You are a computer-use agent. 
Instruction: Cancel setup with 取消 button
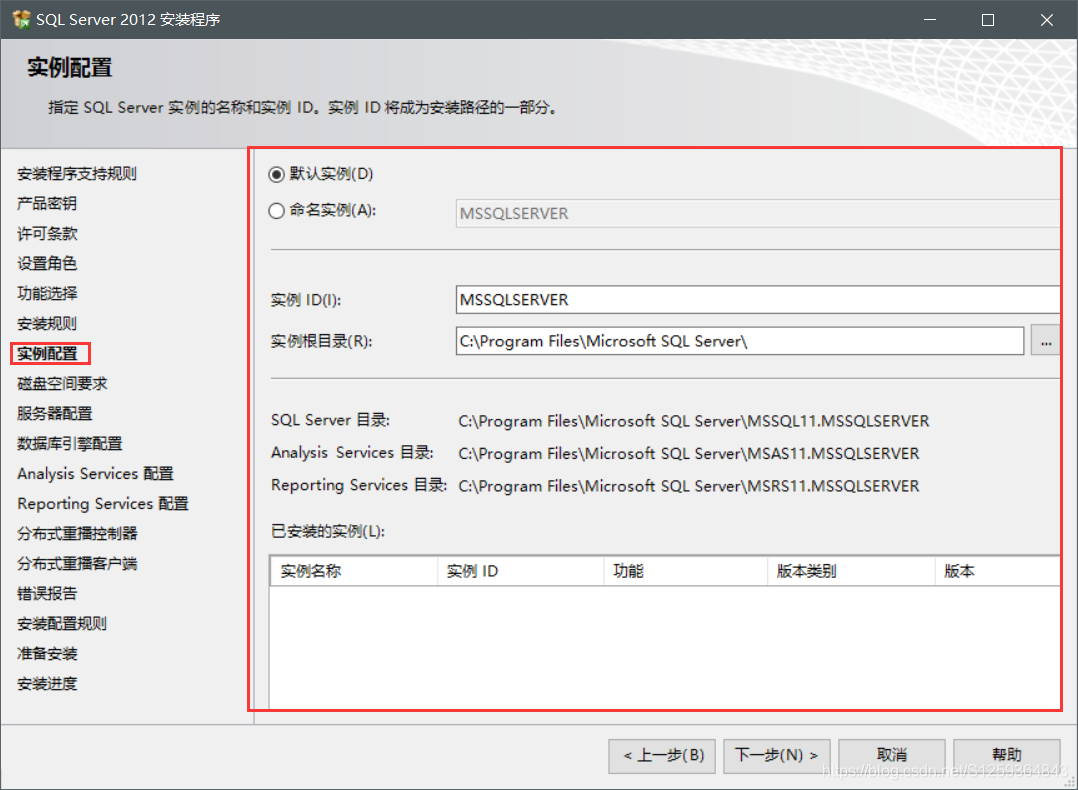[x=892, y=756]
